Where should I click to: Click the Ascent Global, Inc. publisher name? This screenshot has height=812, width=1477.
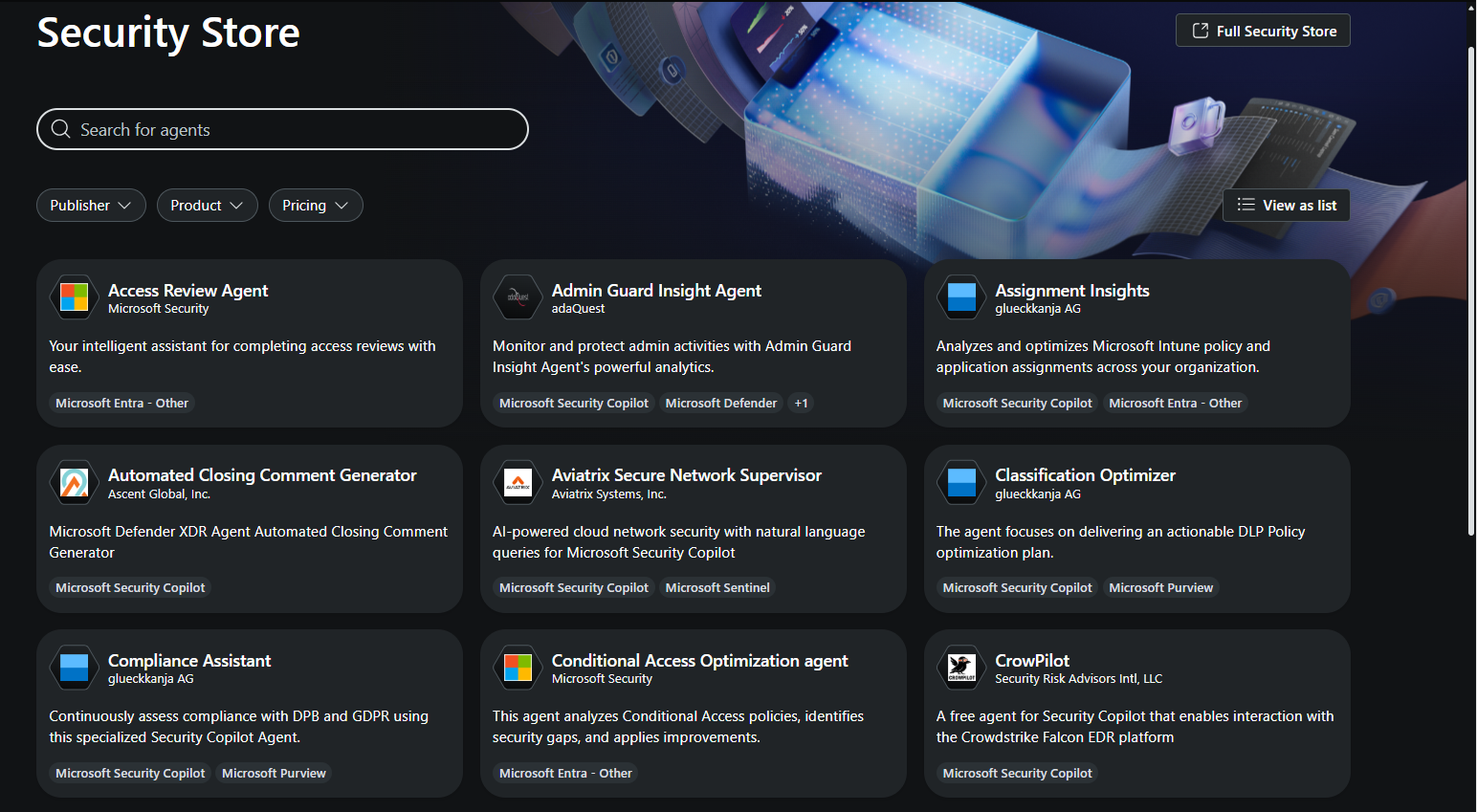coord(159,494)
